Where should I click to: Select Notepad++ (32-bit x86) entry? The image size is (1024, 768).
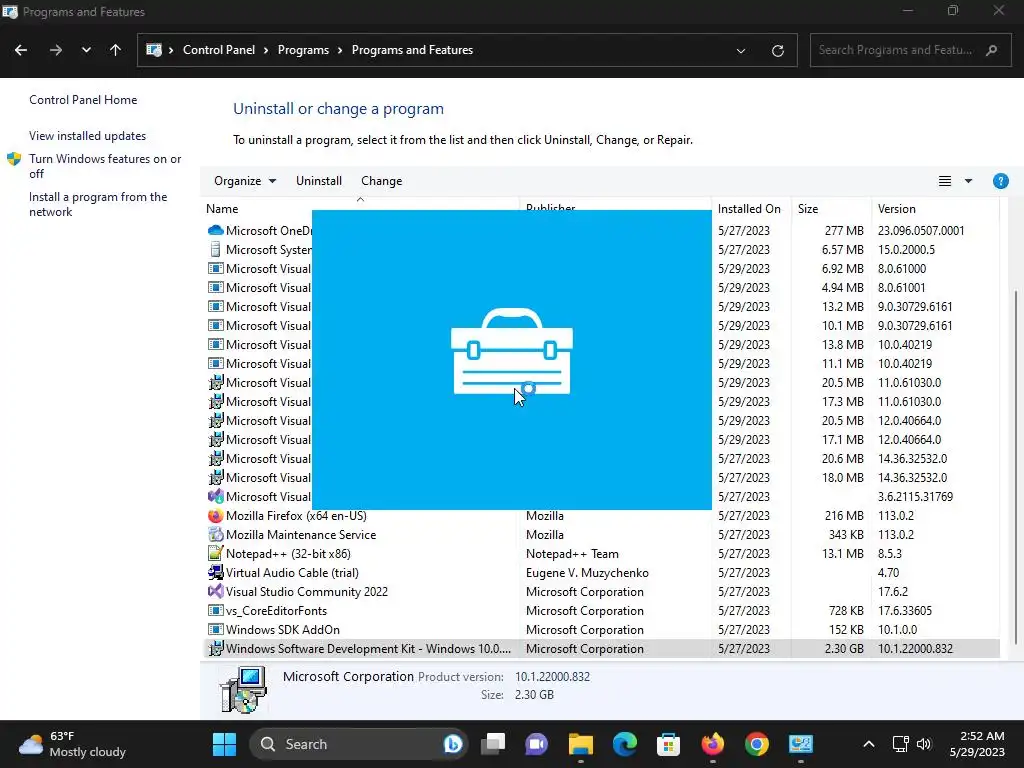tap(288, 554)
